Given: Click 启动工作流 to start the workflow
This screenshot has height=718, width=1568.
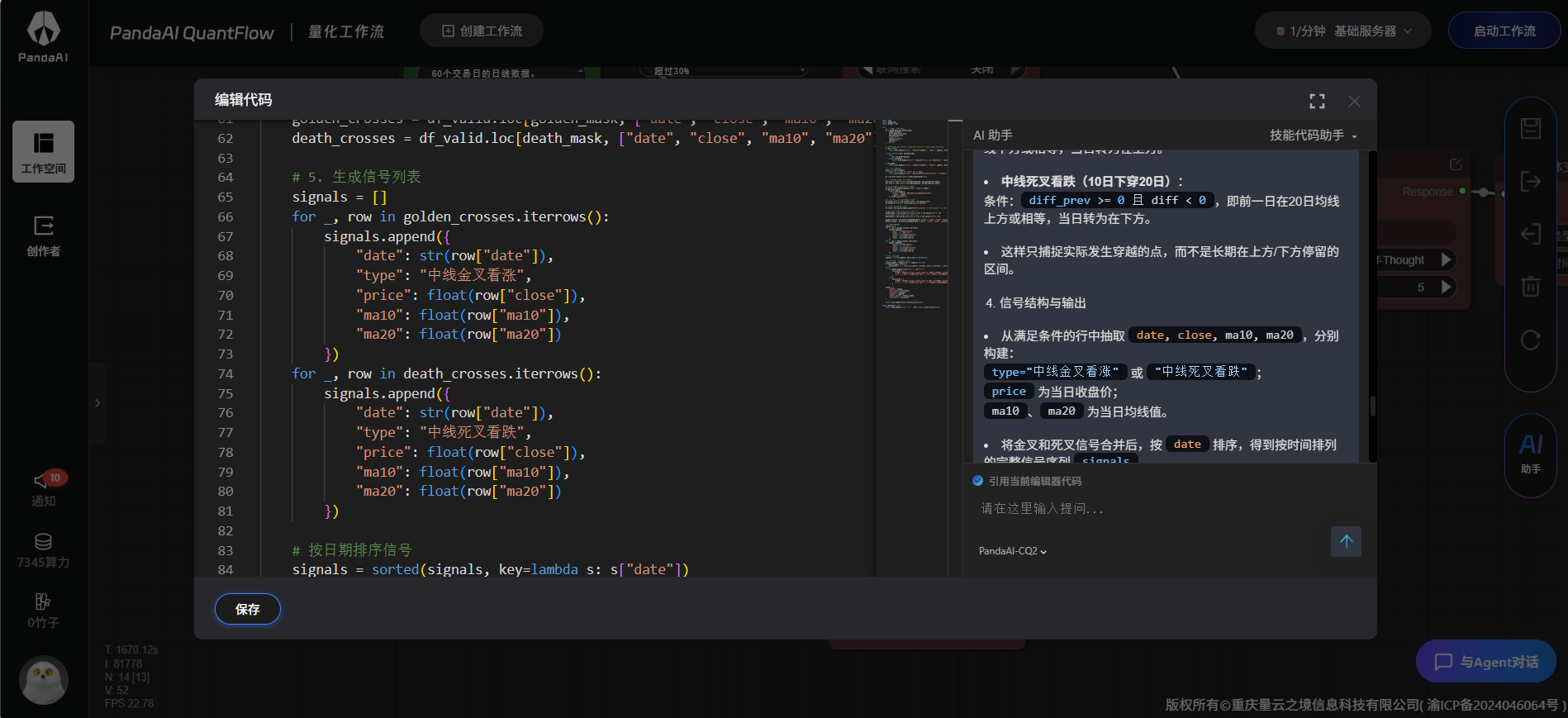Looking at the screenshot, I should click(1504, 31).
